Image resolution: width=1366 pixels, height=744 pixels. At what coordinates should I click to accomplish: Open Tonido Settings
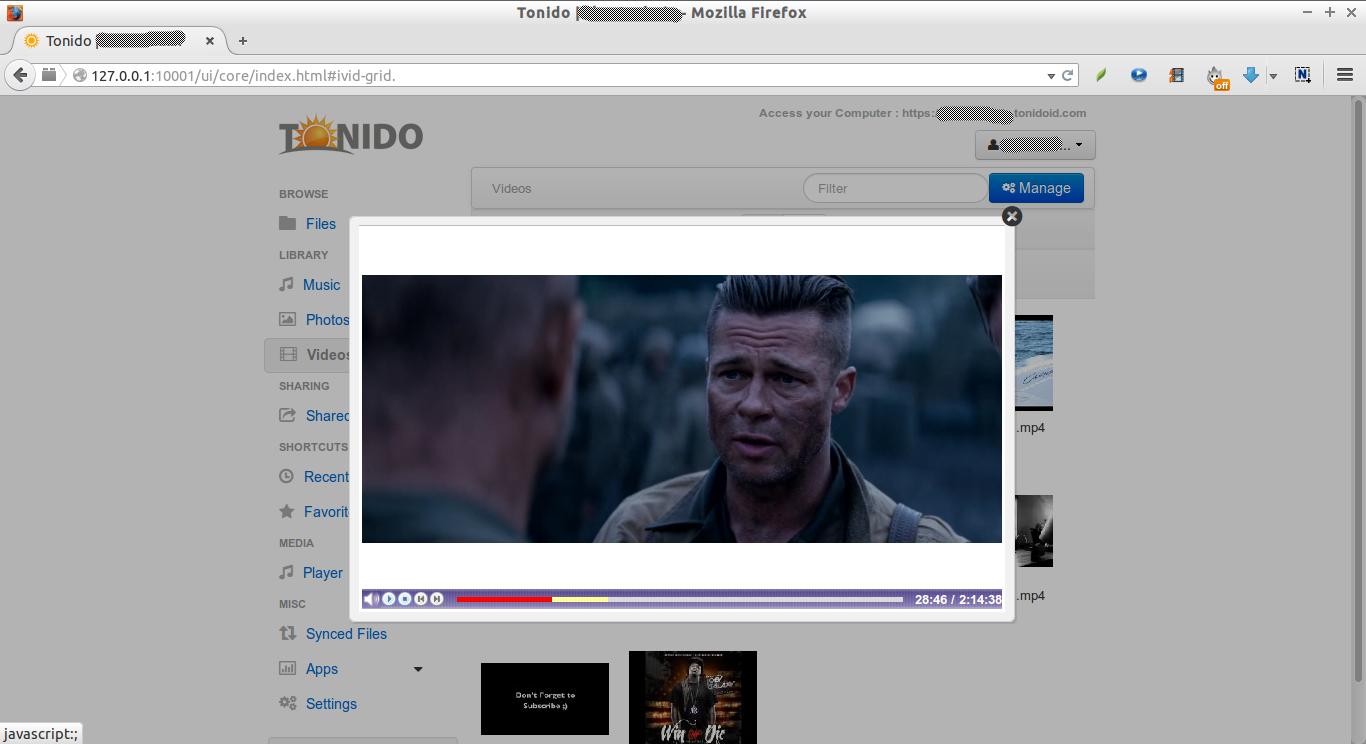(x=331, y=704)
